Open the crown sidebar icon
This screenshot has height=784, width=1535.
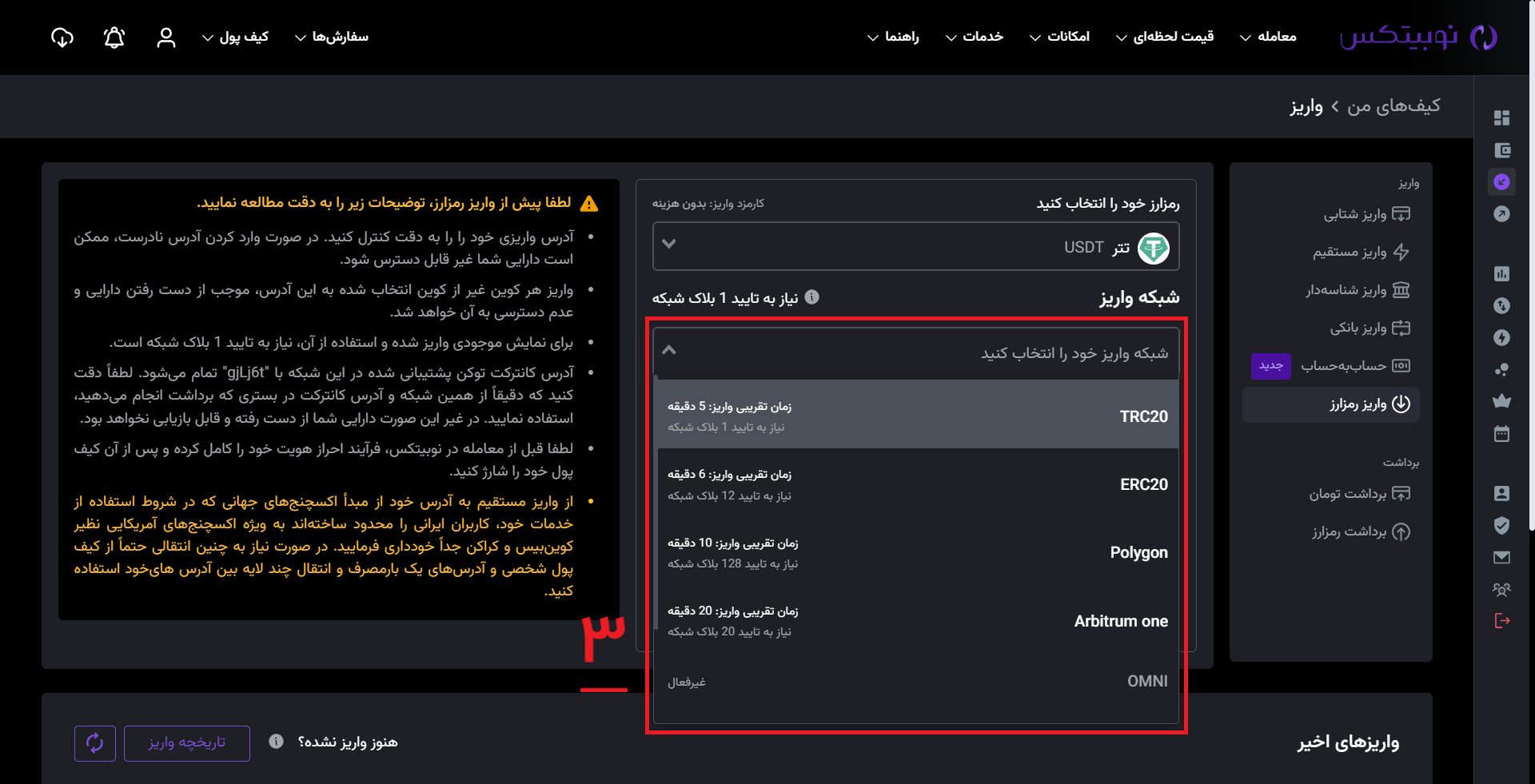(1501, 402)
